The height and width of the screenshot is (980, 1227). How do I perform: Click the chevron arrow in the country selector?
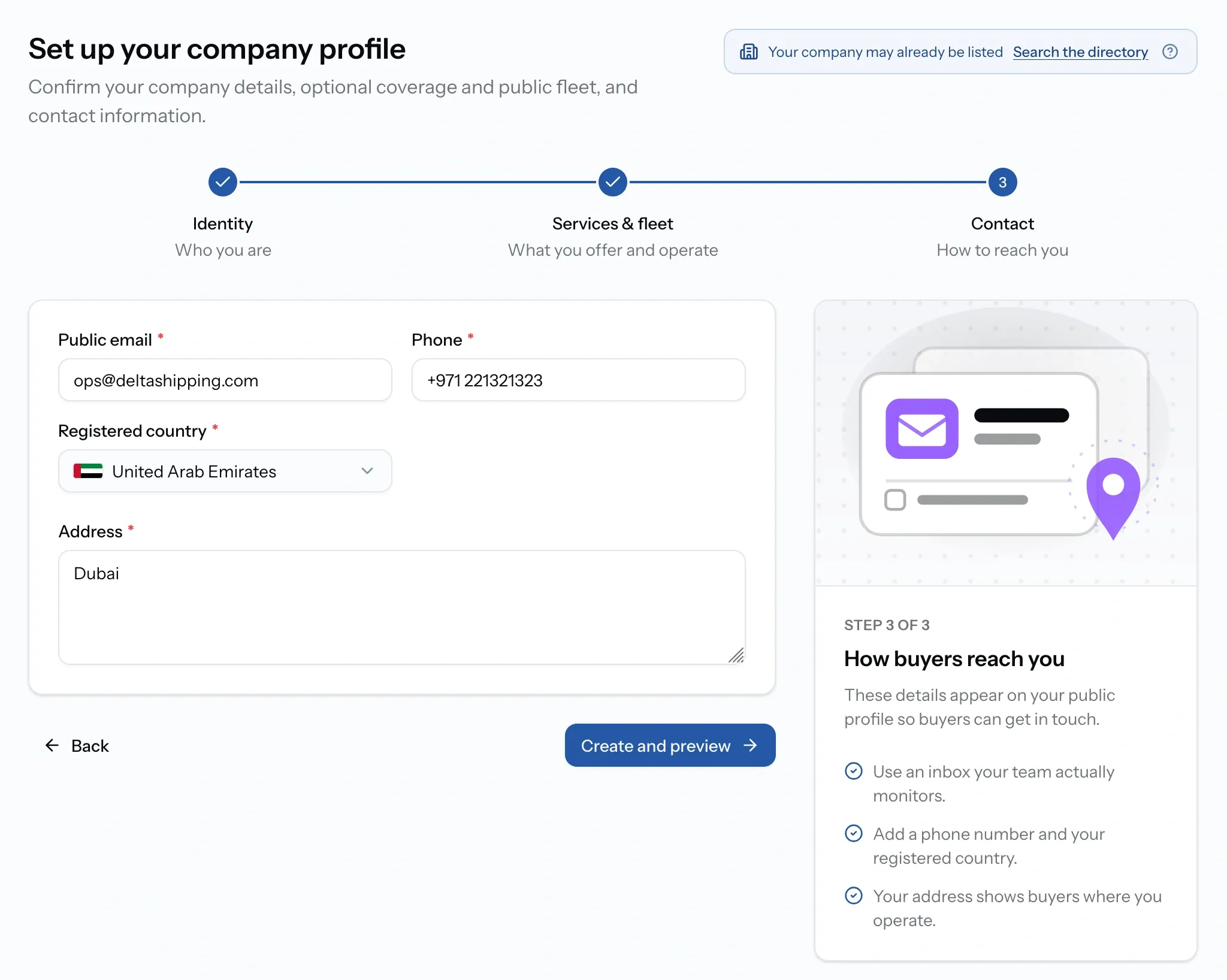[367, 471]
